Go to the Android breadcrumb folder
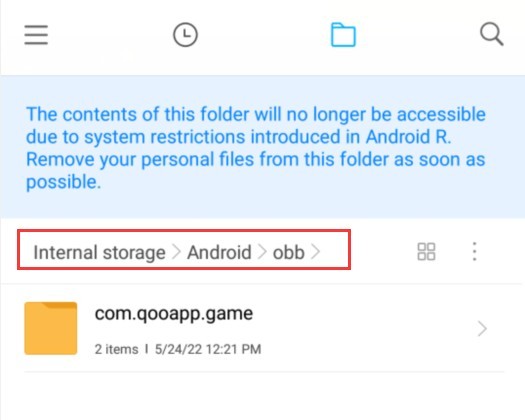Screen dimensions: 525x420 pos(219,252)
